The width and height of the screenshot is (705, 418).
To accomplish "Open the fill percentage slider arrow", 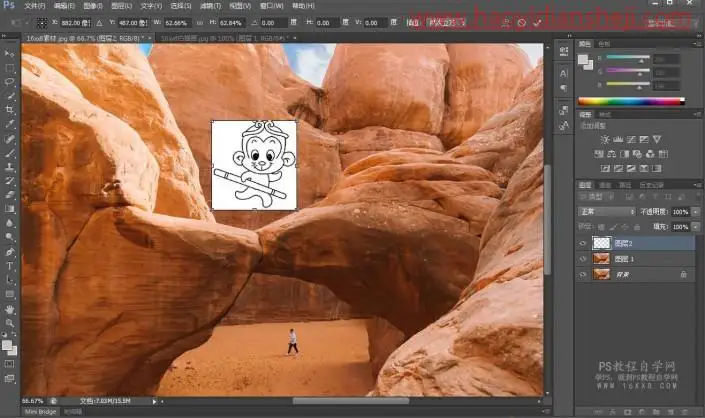I will (696, 227).
